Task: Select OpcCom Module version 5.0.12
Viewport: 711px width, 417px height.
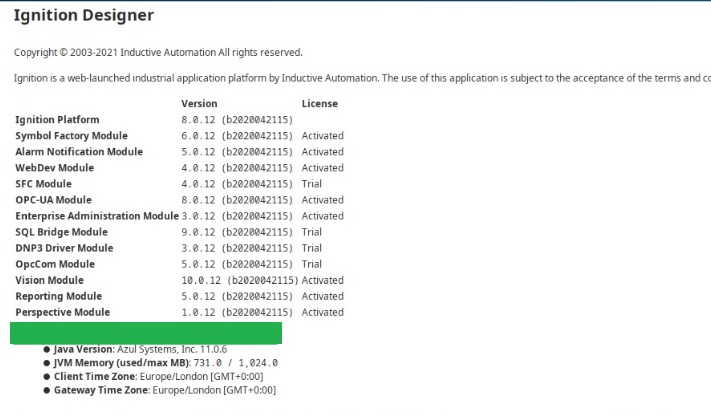Action: point(237,264)
